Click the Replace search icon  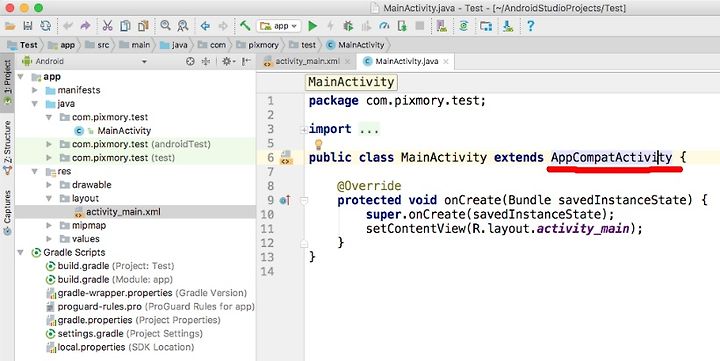coord(183,26)
